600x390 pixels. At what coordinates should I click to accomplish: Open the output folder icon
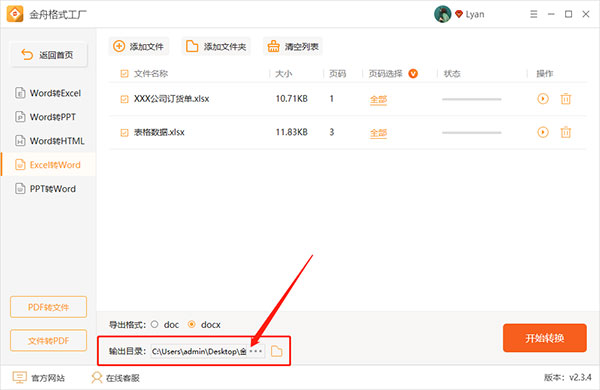[x=276, y=351]
